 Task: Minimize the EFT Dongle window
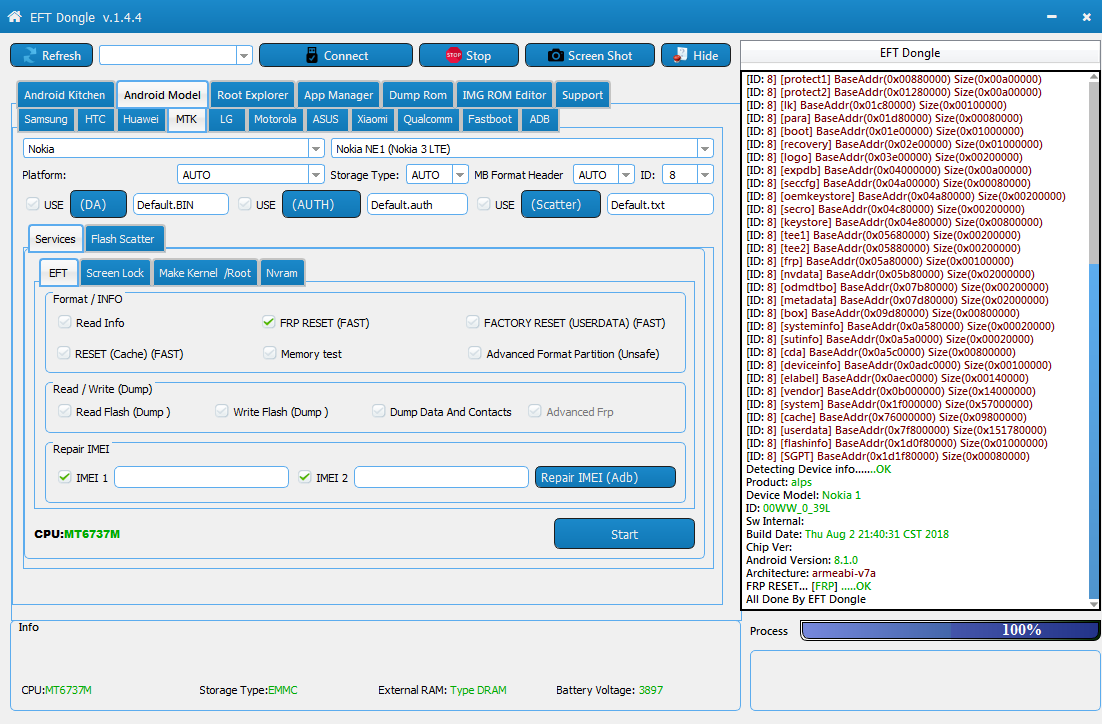point(1051,17)
